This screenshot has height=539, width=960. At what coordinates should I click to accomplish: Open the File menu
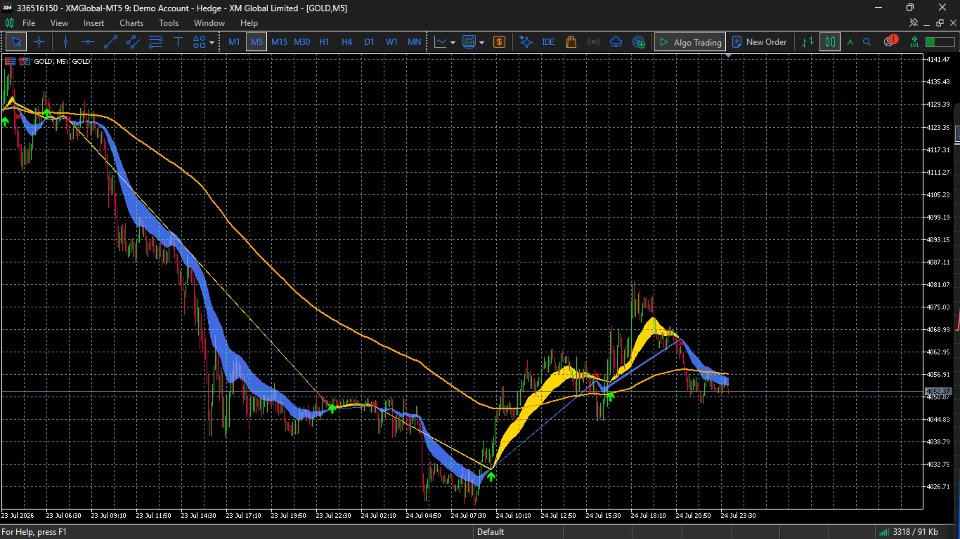pyautogui.click(x=29, y=23)
